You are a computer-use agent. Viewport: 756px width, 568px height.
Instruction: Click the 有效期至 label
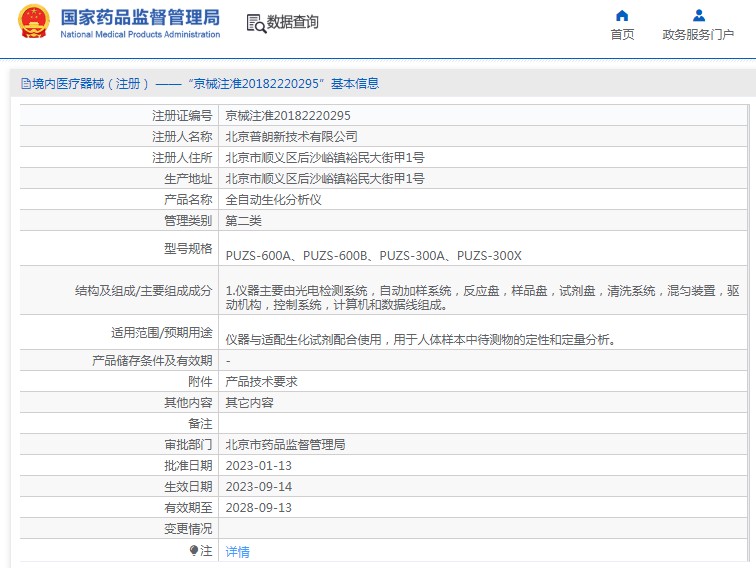pyautogui.click(x=188, y=508)
